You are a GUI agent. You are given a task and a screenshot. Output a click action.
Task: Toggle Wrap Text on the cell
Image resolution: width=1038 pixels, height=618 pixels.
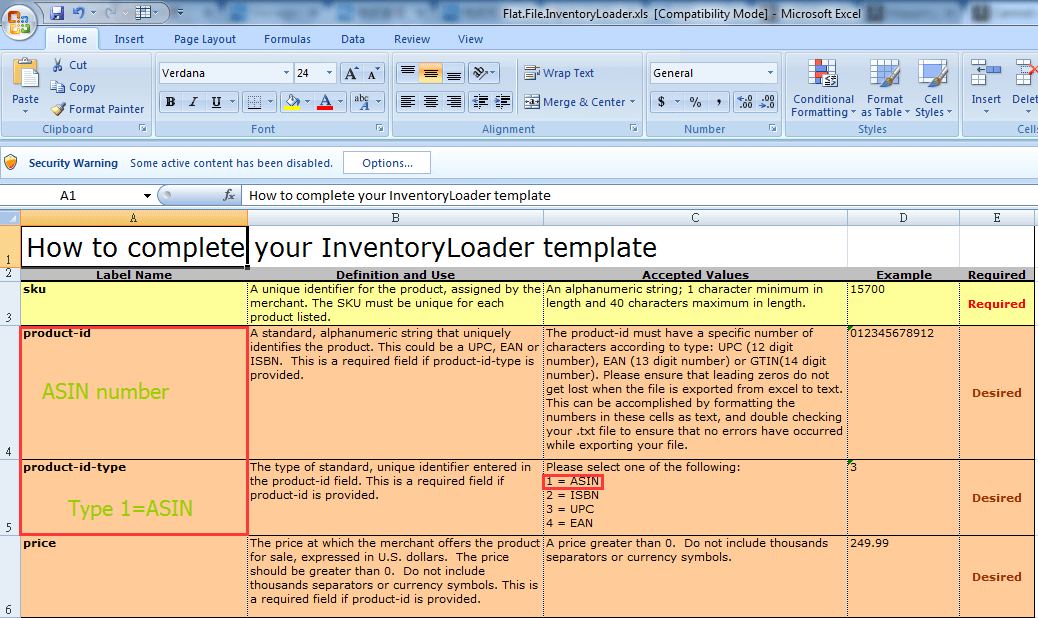[x=559, y=73]
